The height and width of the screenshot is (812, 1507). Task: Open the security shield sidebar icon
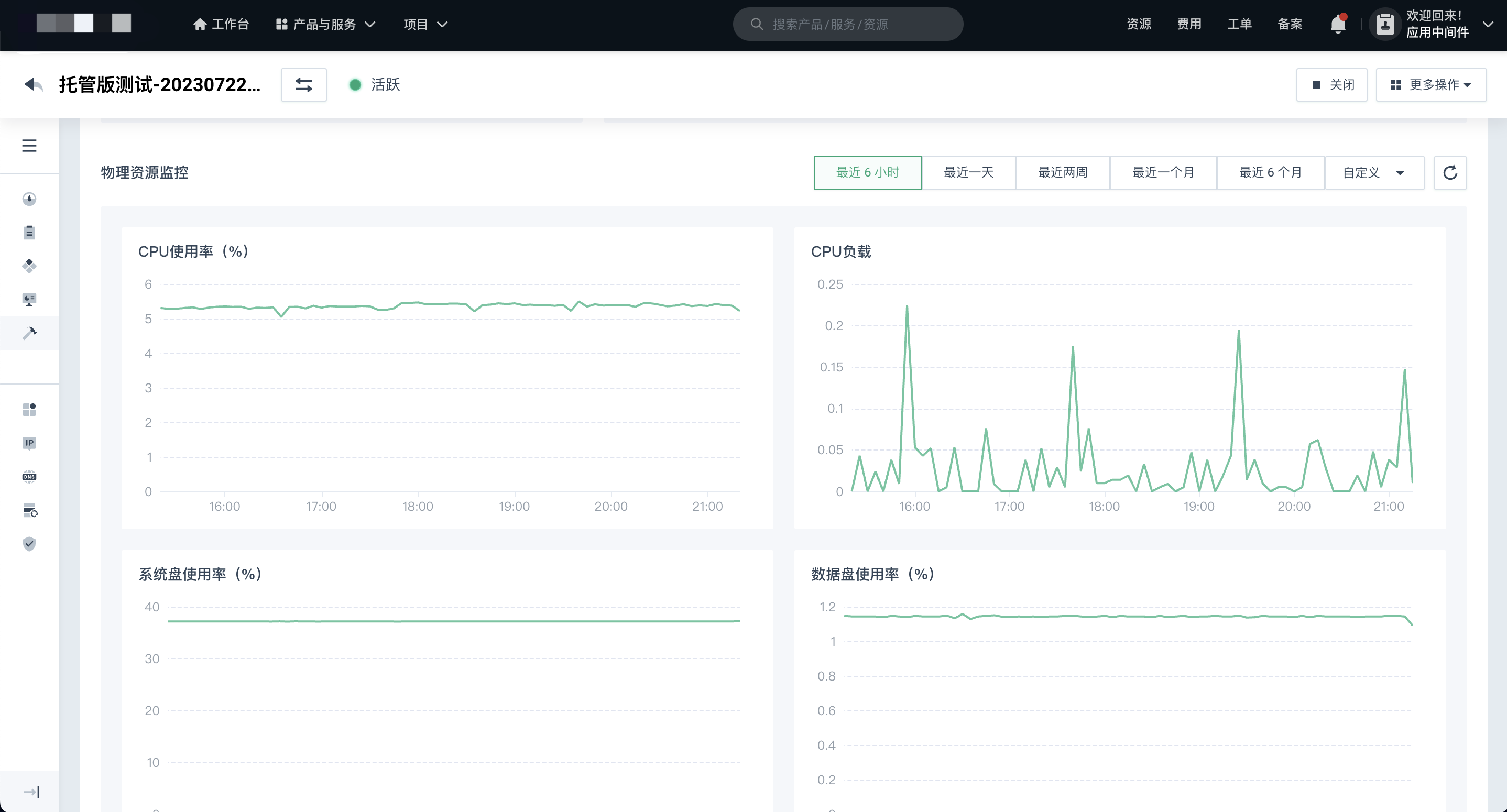click(29, 543)
